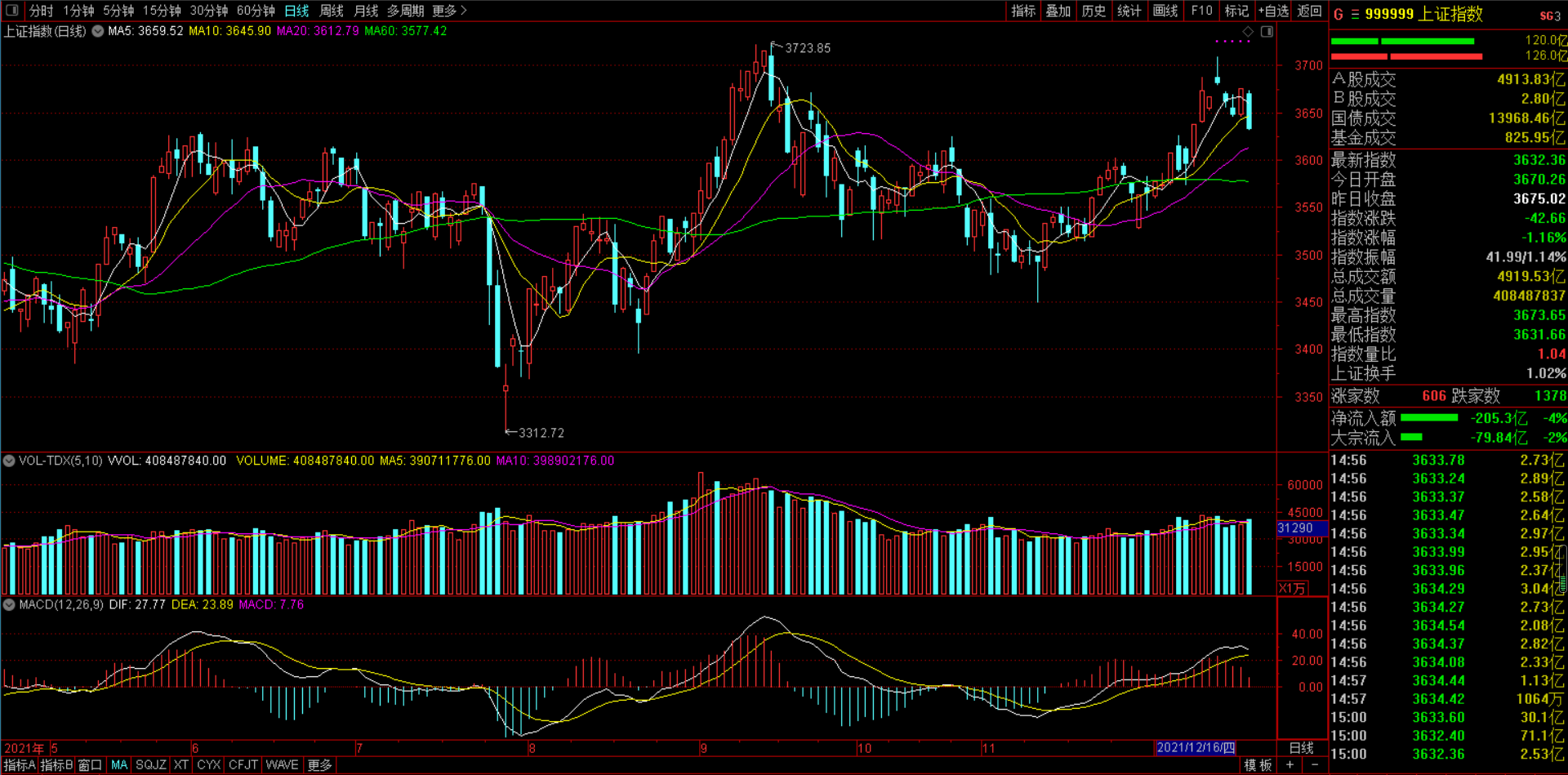Zoom out chart with minus button
Viewport: 1568px width, 775px height.
(x=1314, y=765)
